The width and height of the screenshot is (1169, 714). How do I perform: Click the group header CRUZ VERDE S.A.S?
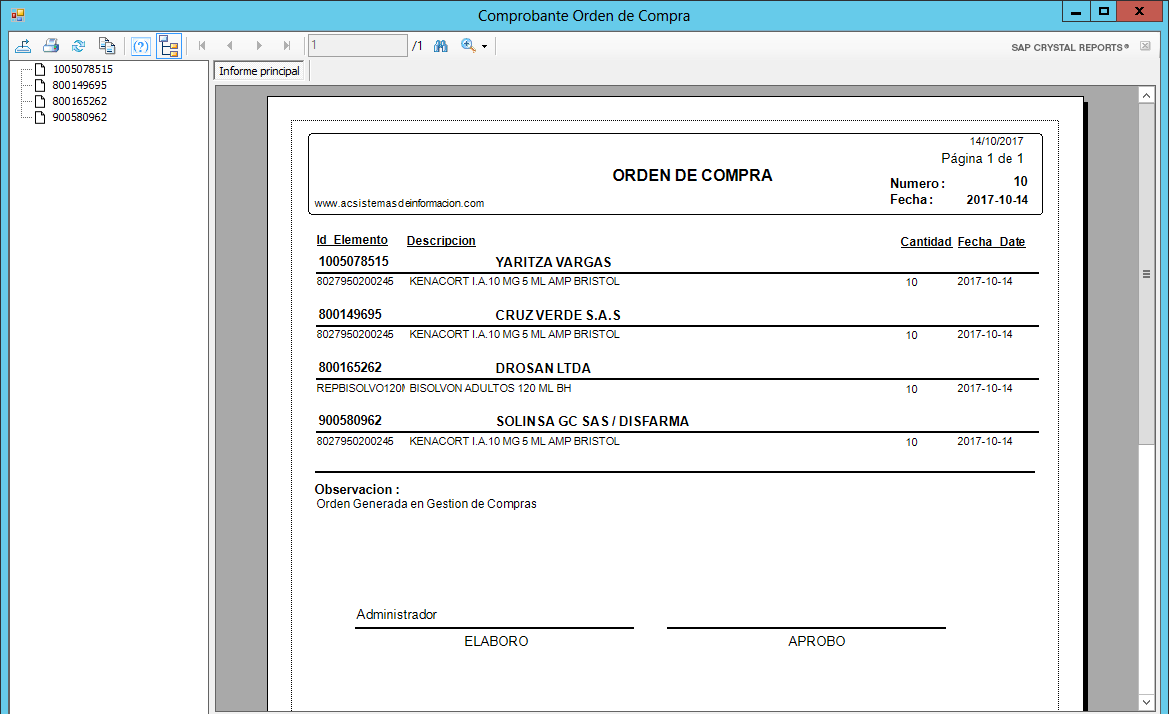[558, 315]
